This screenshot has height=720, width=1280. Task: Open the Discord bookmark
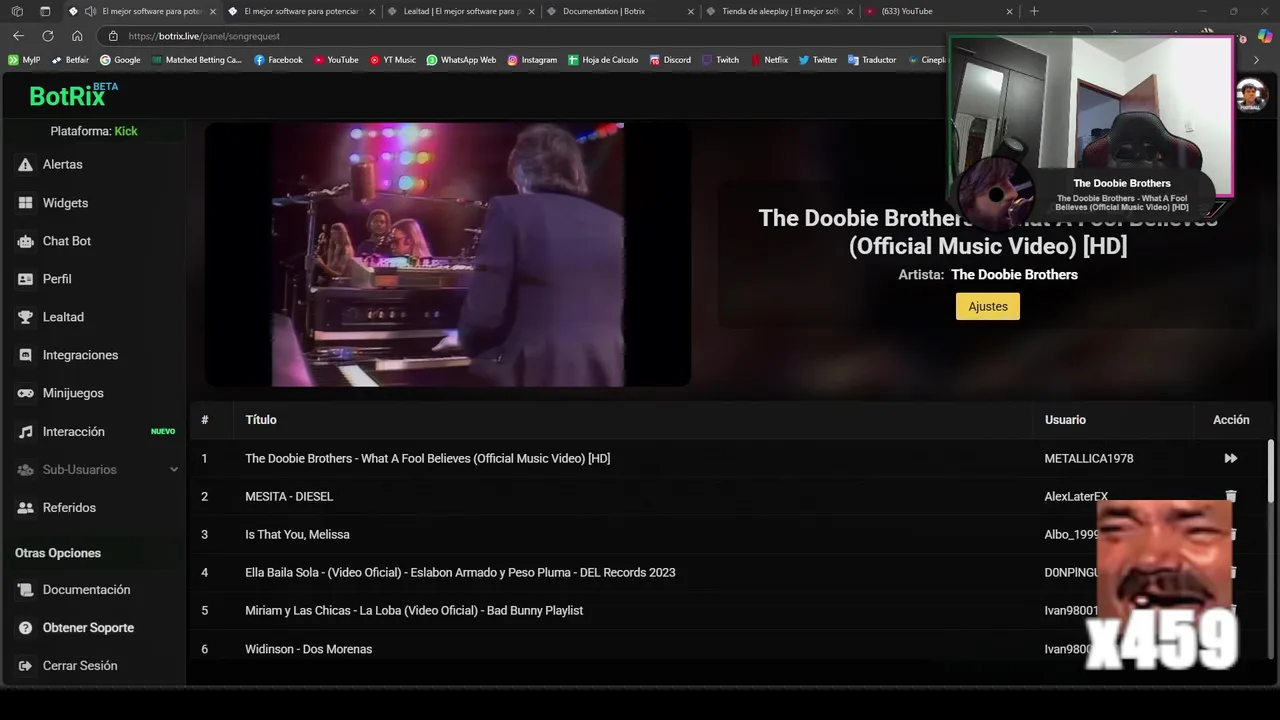click(x=669, y=60)
